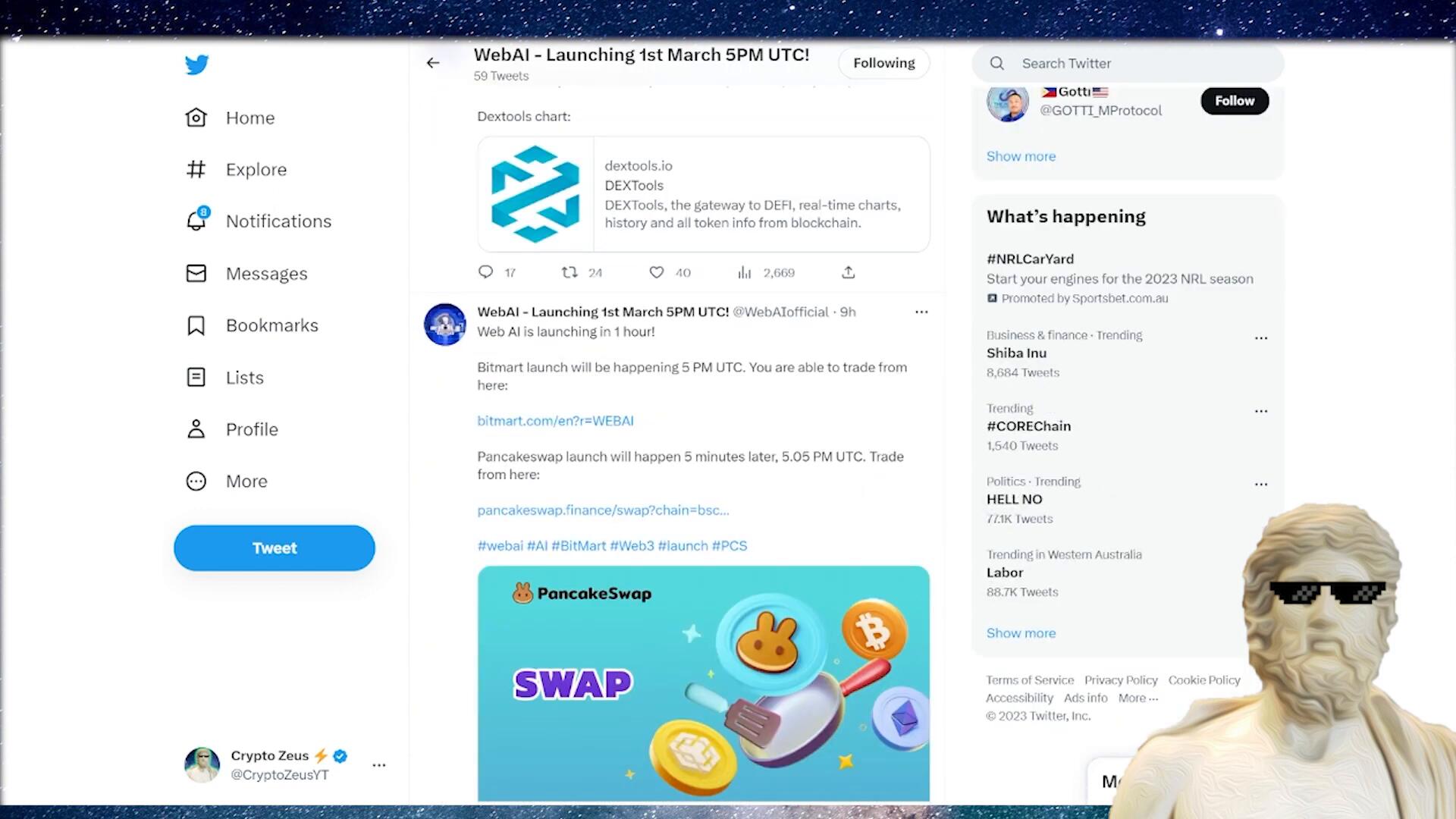
Task: Click the Twitter bird logo
Action: coord(196,64)
